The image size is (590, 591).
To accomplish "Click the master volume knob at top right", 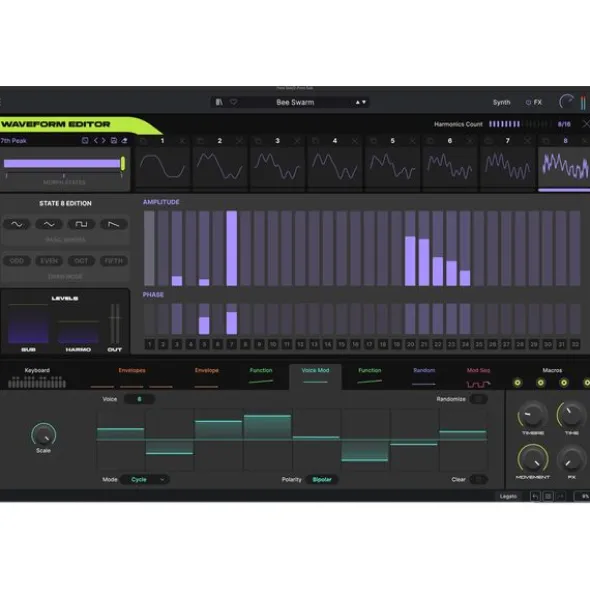I will pos(567,102).
